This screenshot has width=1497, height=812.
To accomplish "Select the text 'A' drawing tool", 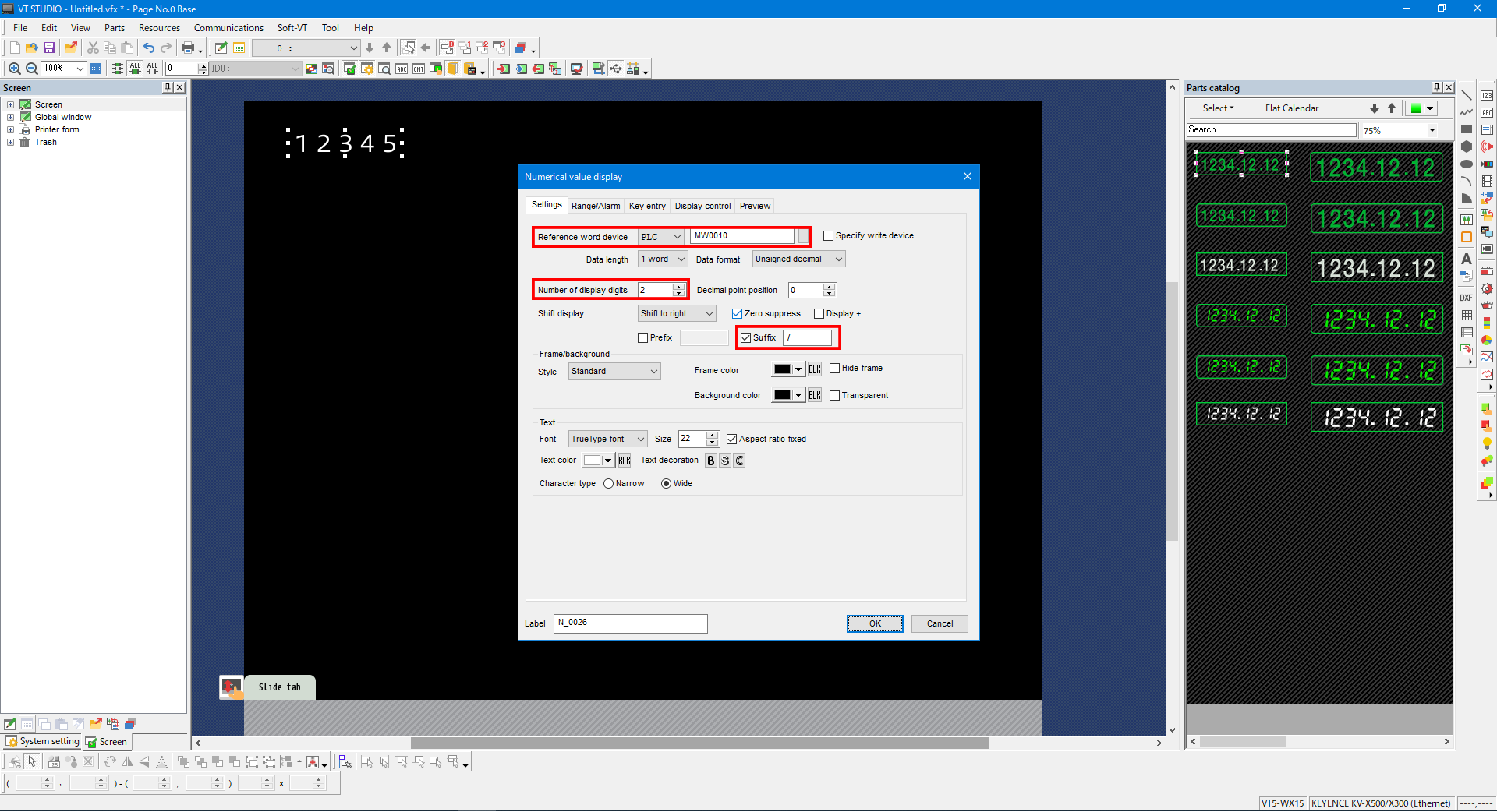I will [x=1467, y=259].
